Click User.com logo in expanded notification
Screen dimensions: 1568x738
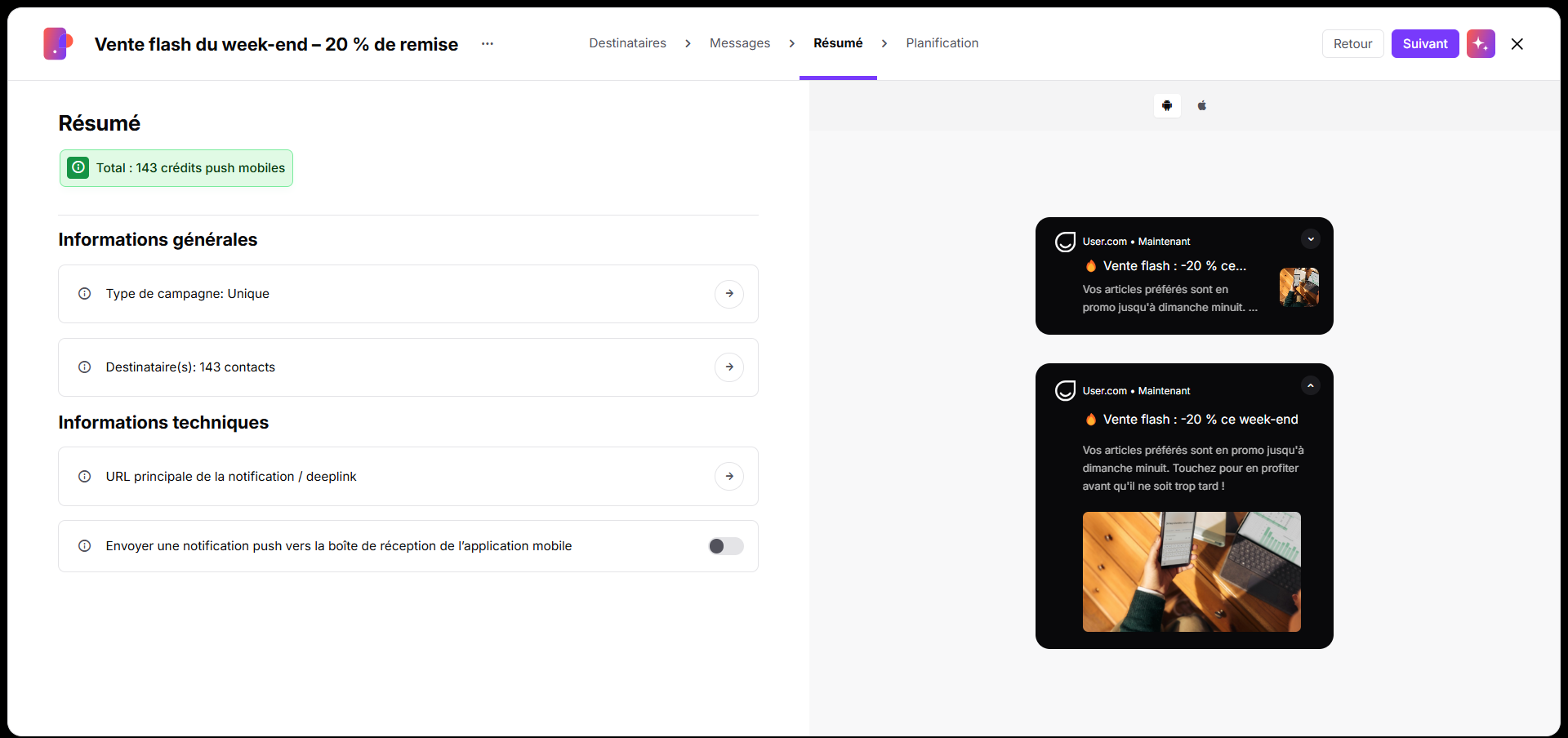coord(1065,391)
